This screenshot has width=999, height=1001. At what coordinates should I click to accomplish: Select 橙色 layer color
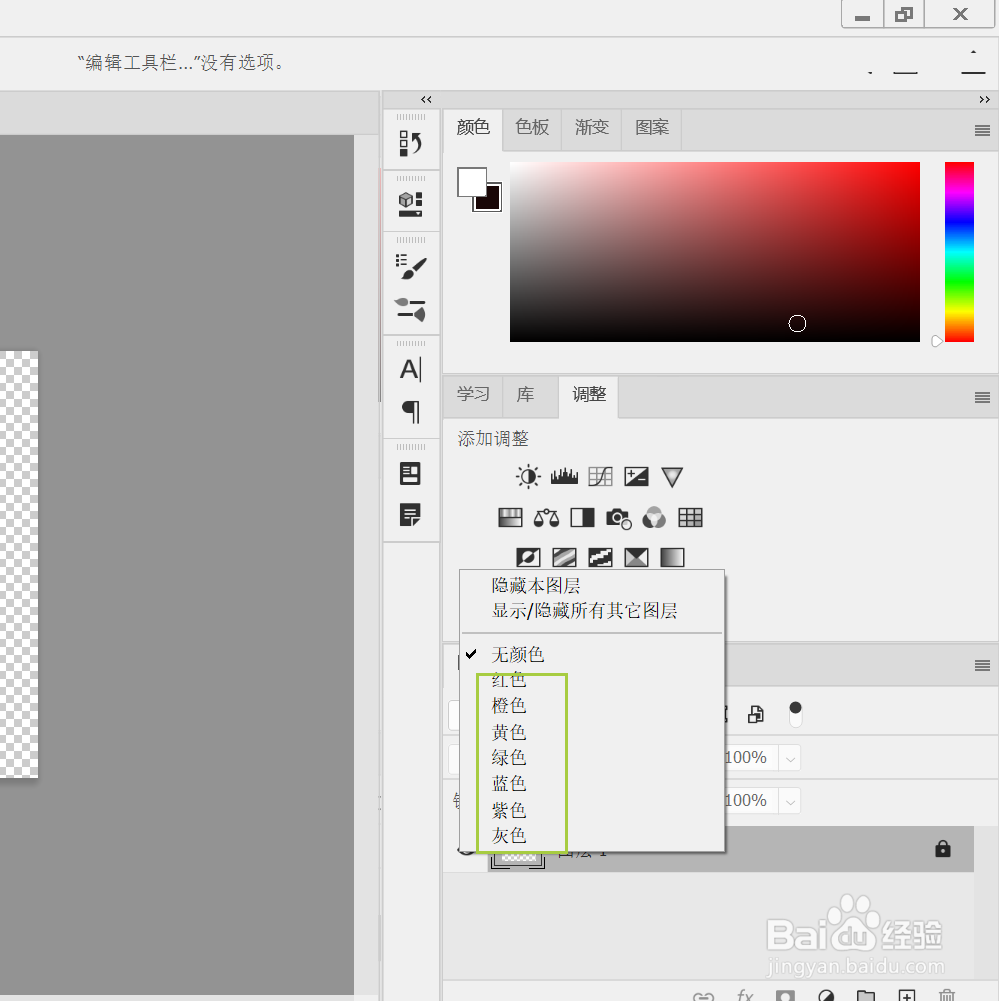tap(592, 705)
